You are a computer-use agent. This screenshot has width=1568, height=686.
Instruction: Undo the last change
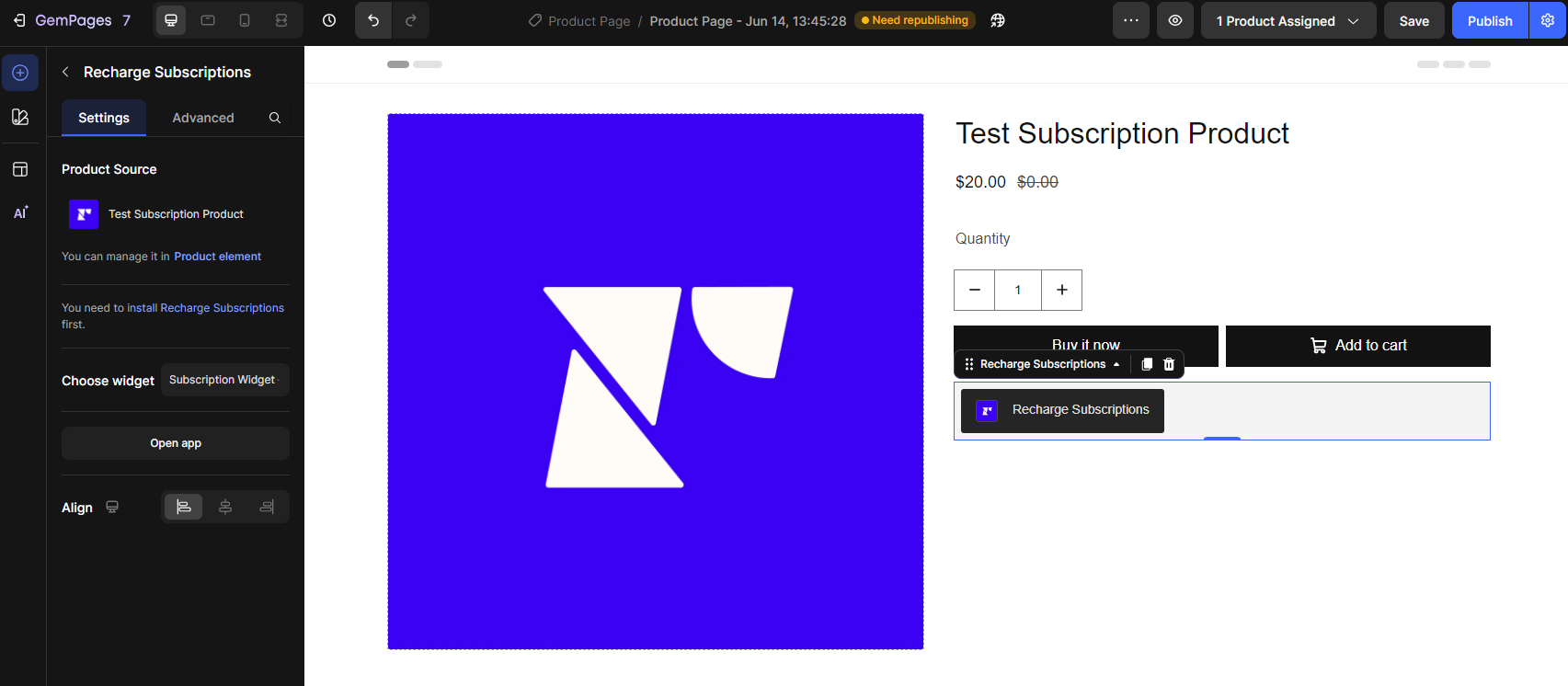[373, 20]
